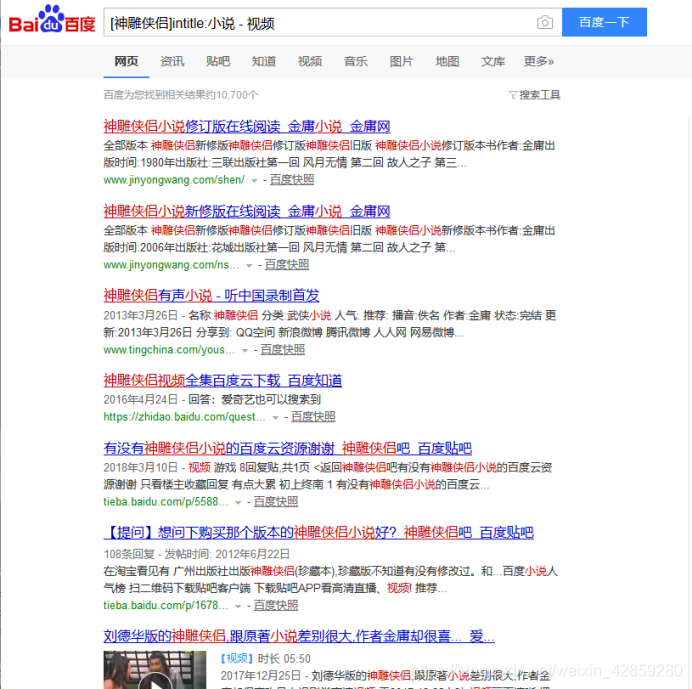Switch to the 知道 tab
This screenshot has width=692, height=689.
pyautogui.click(x=264, y=61)
